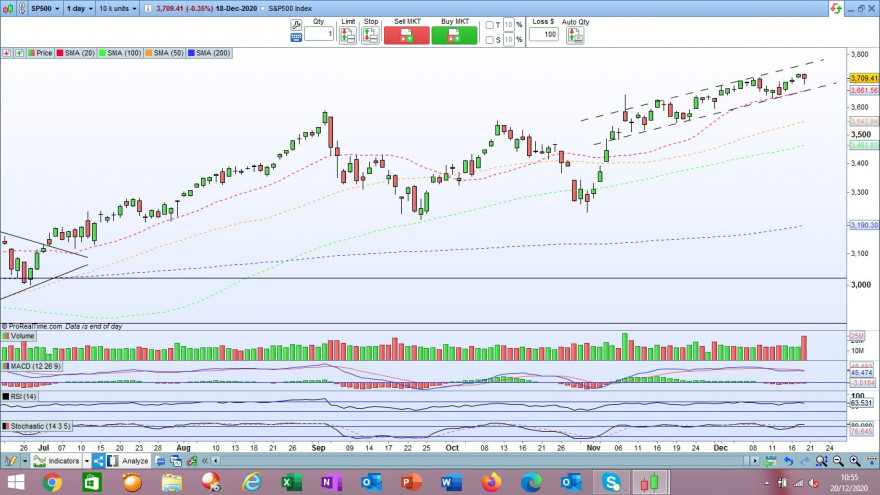Click the Price legend label
The height and width of the screenshot is (495, 880).
pyautogui.click(x=40, y=53)
